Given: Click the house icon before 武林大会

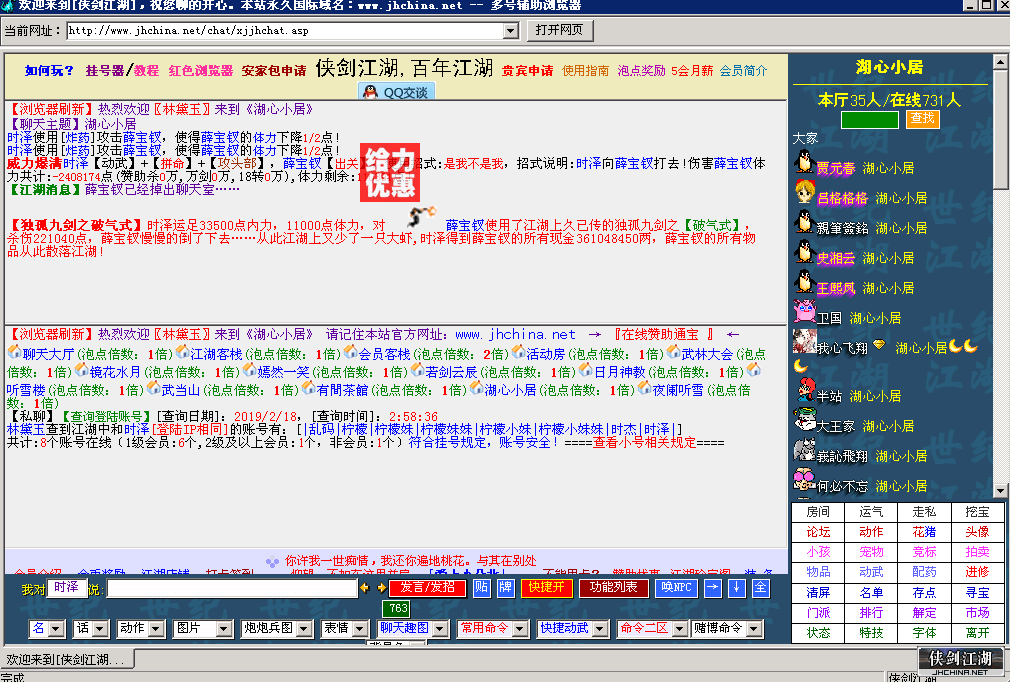Looking at the screenshot, I should pyautogui.click(x=674, y=352).
